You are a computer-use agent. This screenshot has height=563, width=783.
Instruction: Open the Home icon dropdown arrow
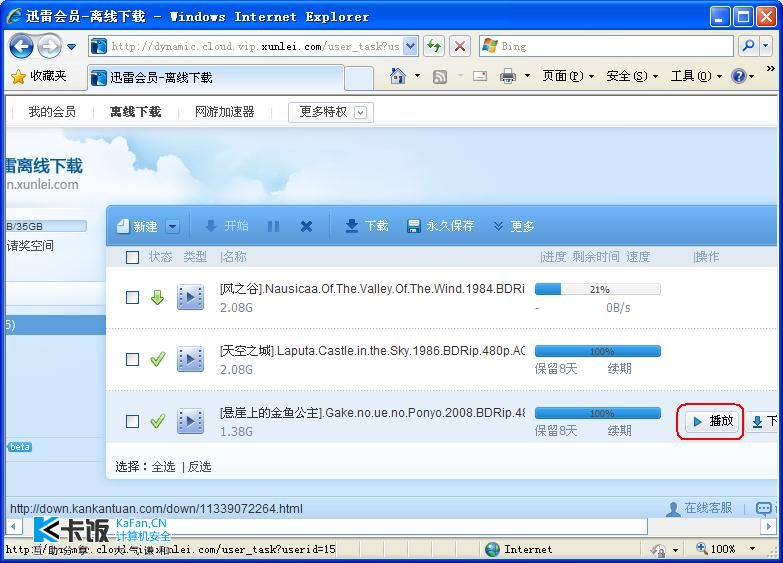[x=417, y=76]
